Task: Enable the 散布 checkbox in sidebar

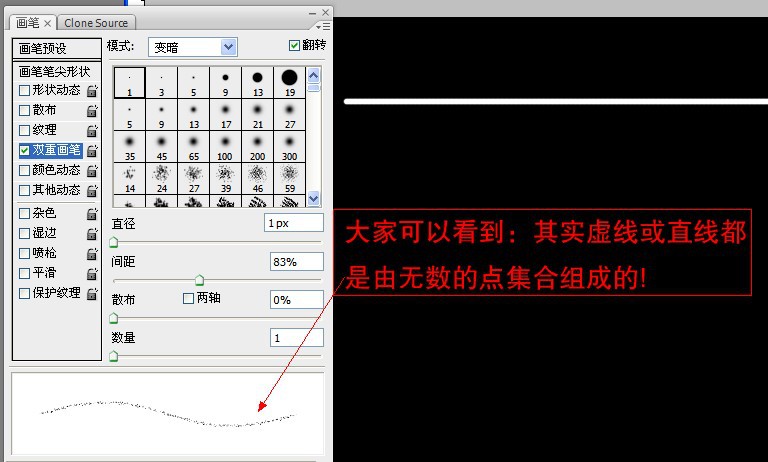Action: pyautogui.click(x=24, y=110)
